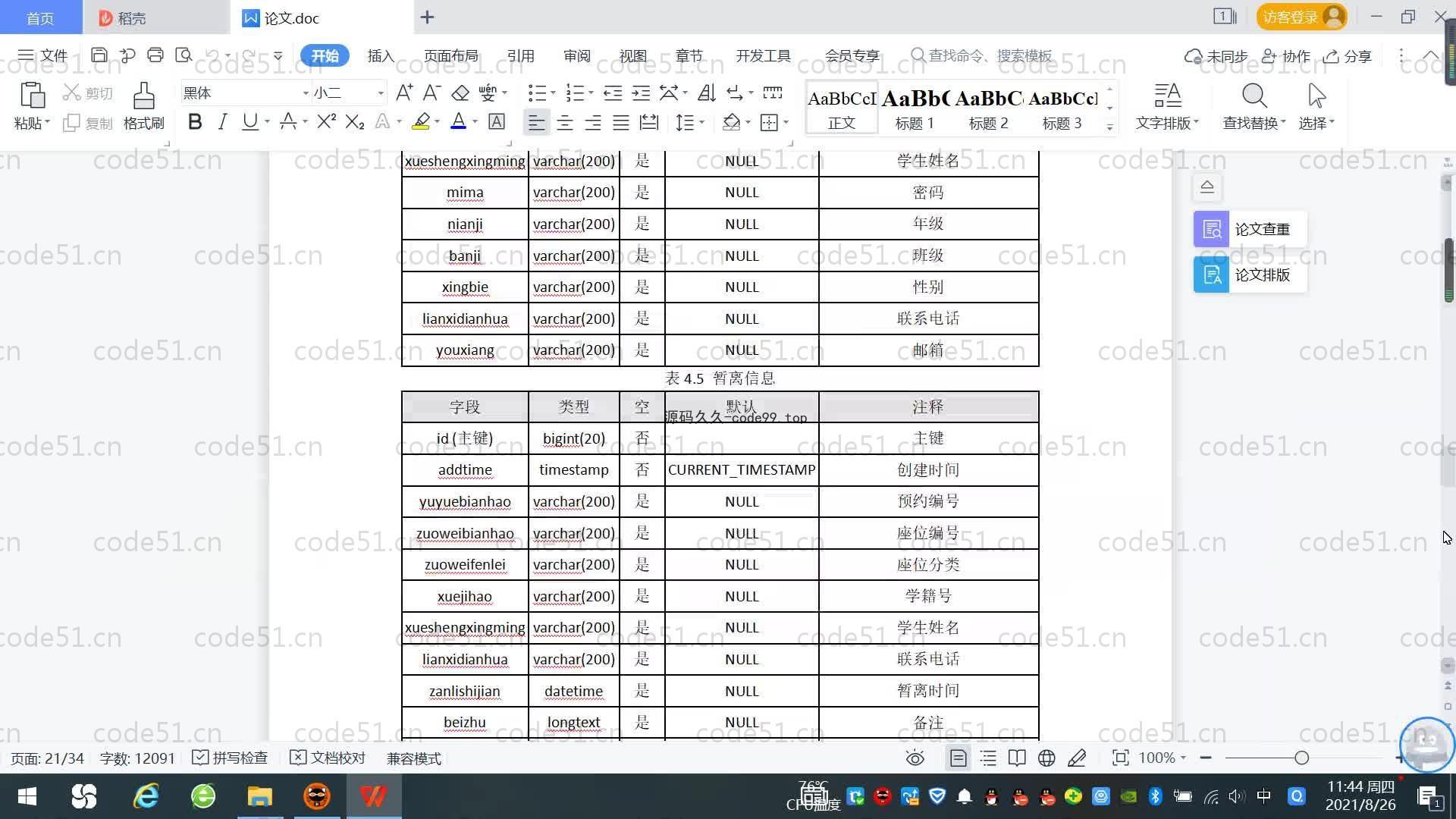The width and height of the screenshot is (1456, 819).
Task: Center align the paragraph
Action: 565,122
